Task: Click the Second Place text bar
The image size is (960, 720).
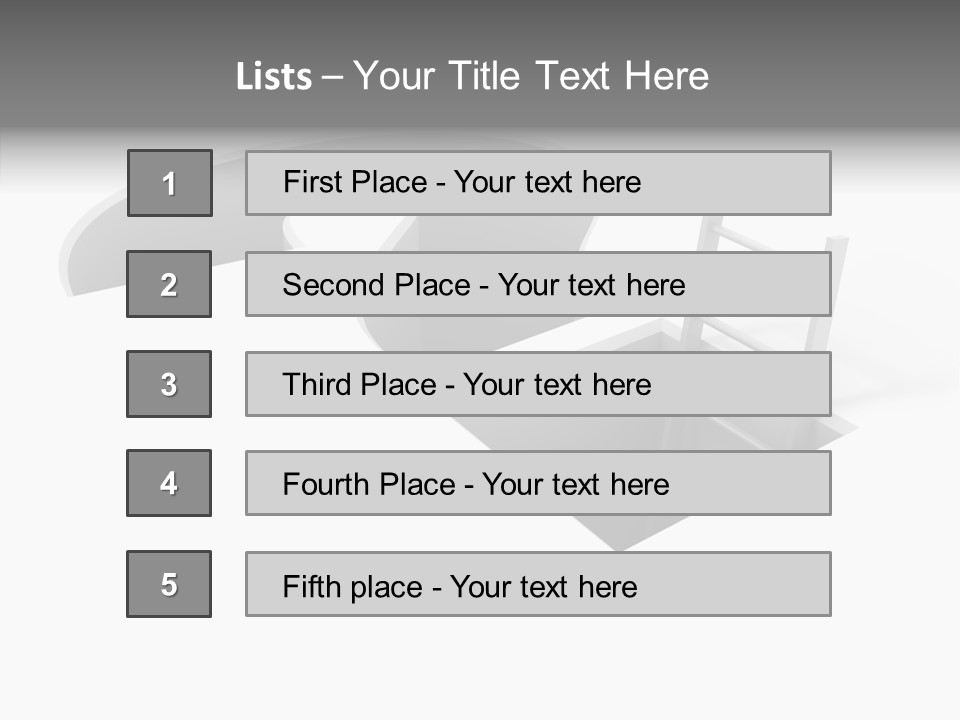Action: click(538, 284)
